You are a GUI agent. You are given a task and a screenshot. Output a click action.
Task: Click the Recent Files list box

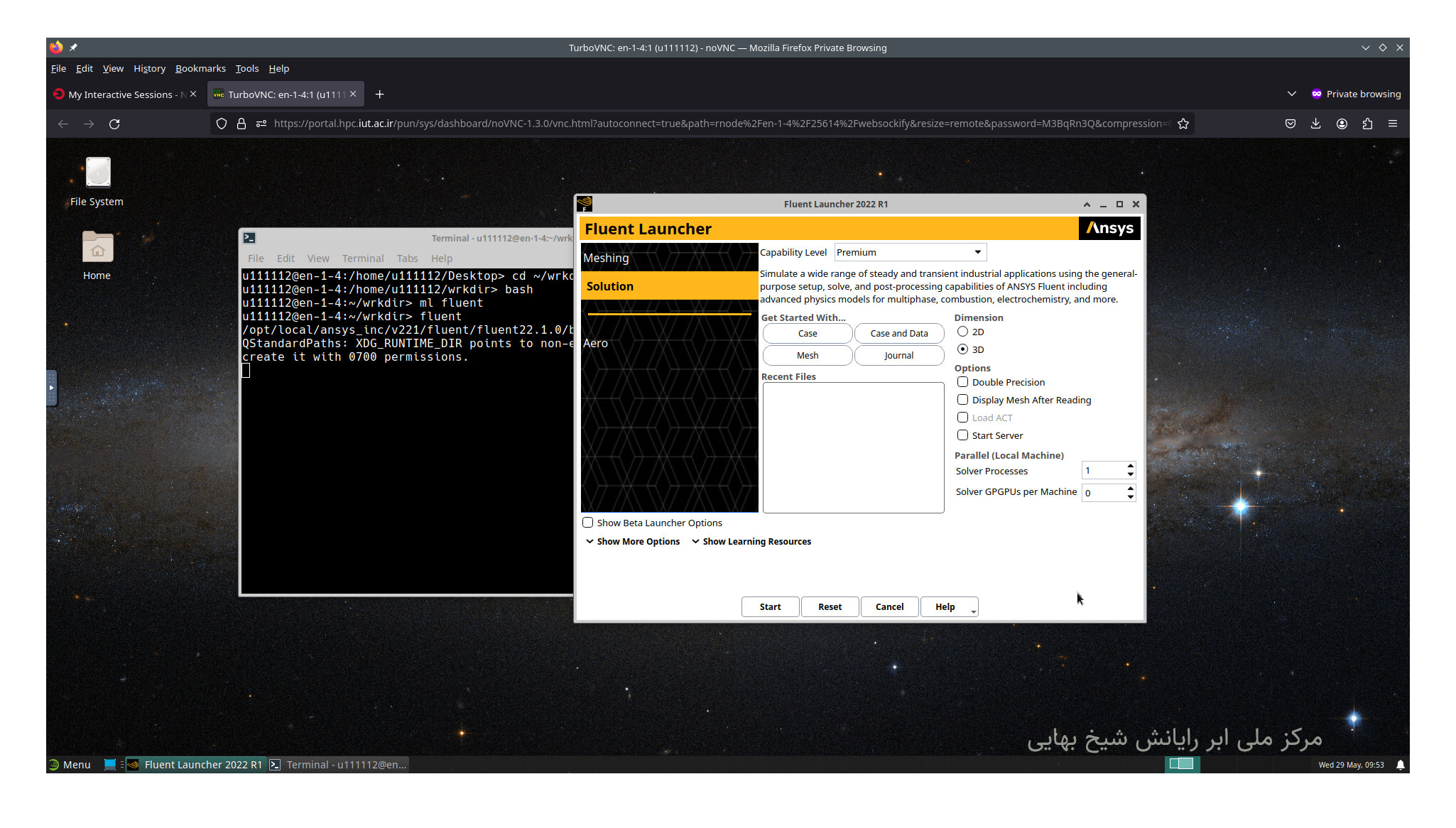853,447
